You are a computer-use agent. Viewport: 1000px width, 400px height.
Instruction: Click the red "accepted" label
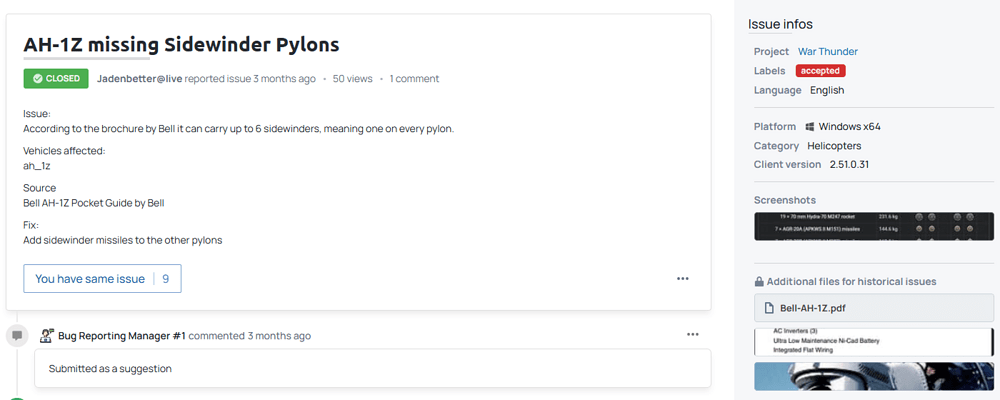click(820, 71)
